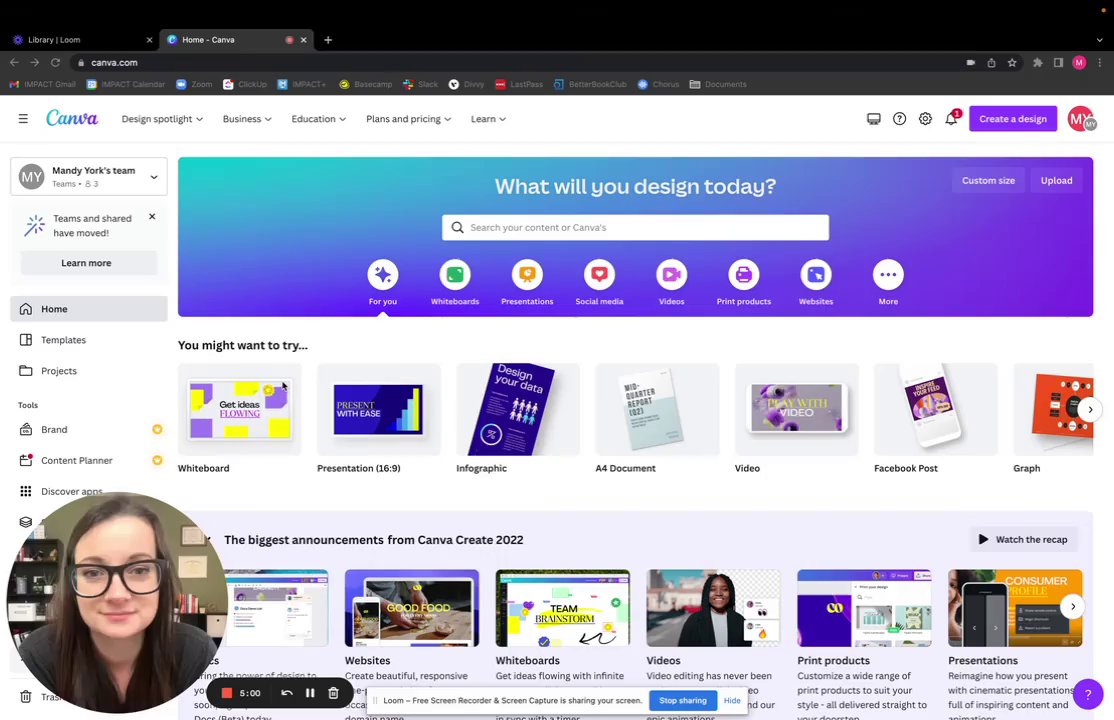Expand the Design spotlight menu
Viewport: 1114px width, 720px height.
click(162, 119)
